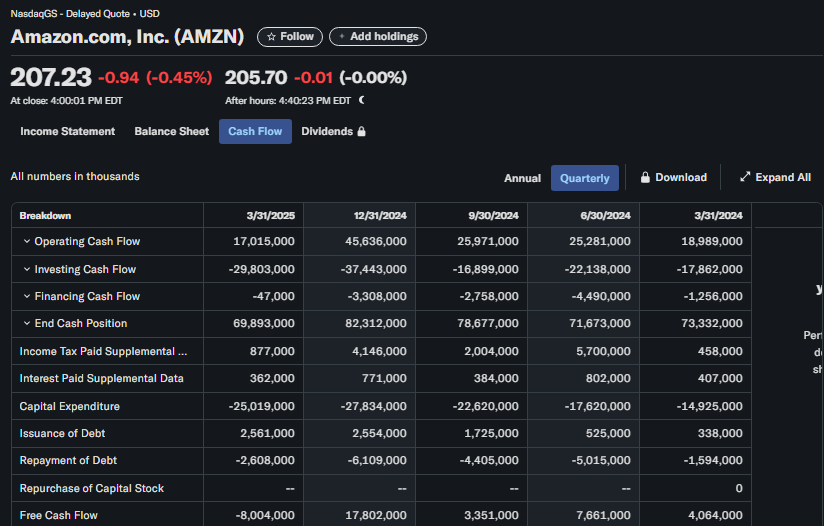
Task: Click Interest Paid value 771,000
Action: tap(384, 378)
